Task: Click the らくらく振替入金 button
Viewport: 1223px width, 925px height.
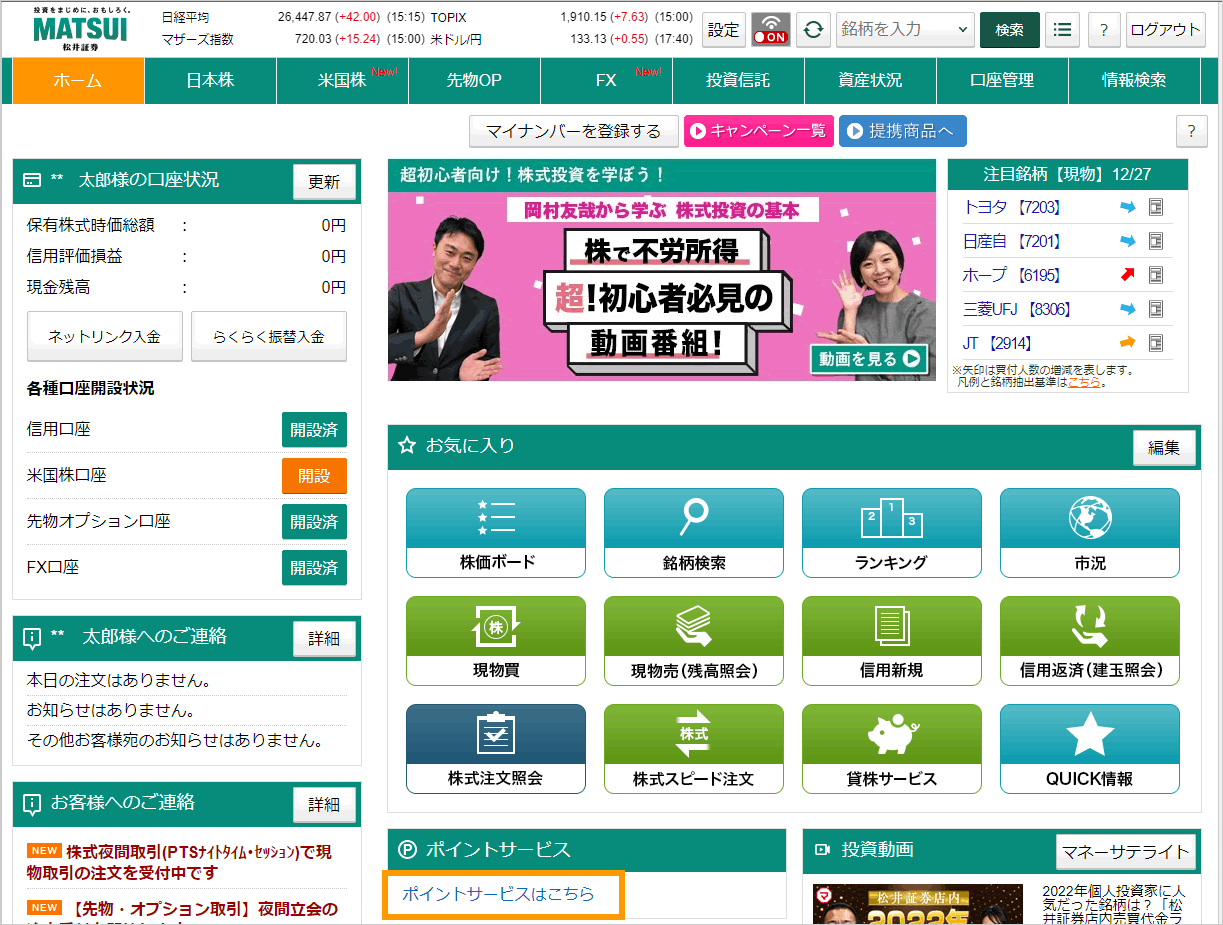Action: point(269,336)
